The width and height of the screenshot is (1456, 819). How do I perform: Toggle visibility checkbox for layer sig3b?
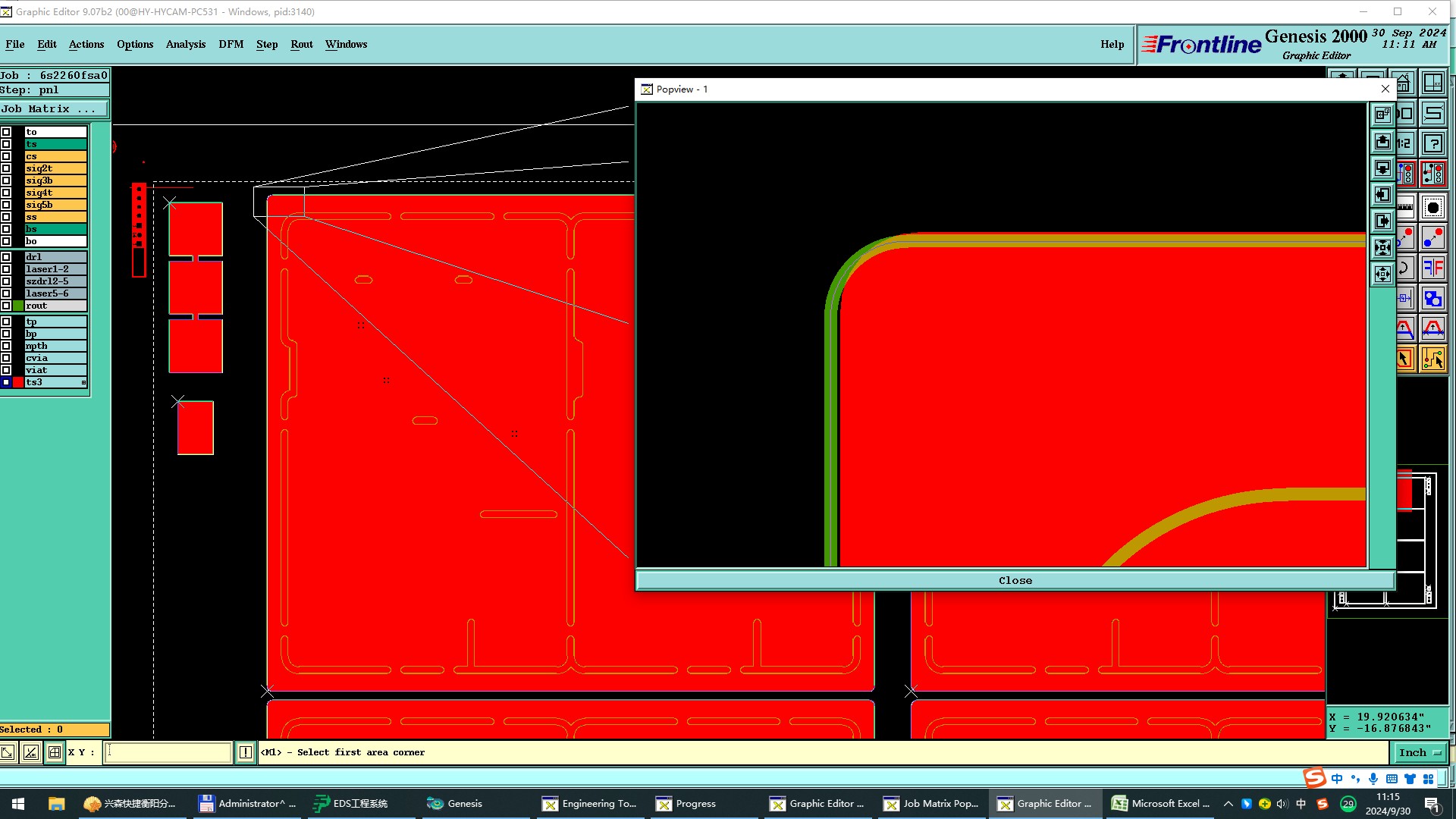(x=6, y=180)
